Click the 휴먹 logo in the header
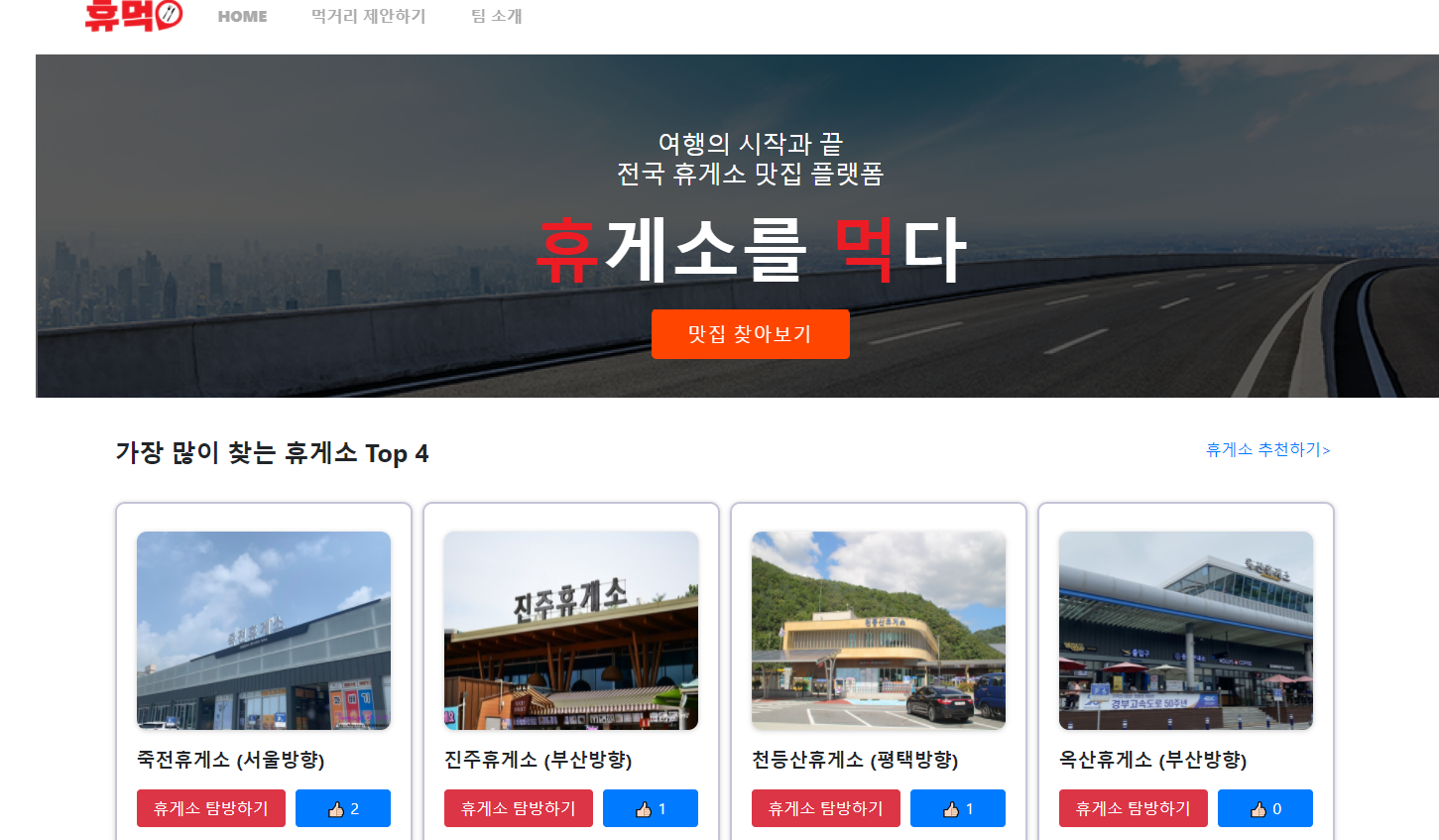 coord(134,15)
